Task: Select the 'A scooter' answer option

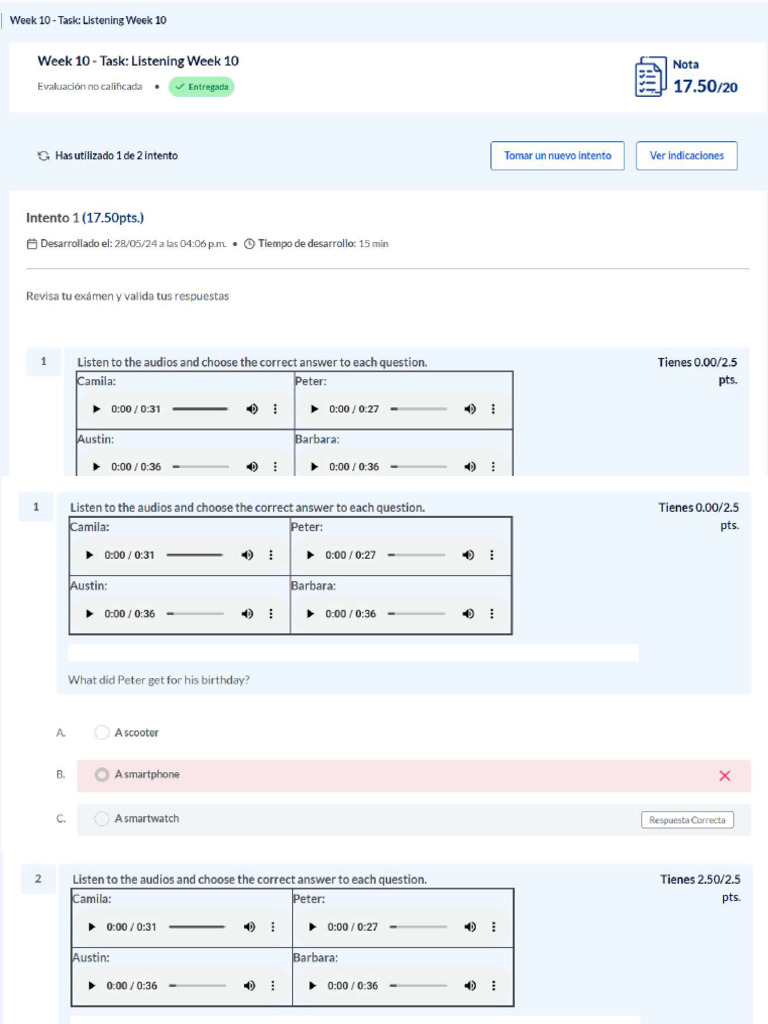Action: pyautogui.click(x=102, y=733)
